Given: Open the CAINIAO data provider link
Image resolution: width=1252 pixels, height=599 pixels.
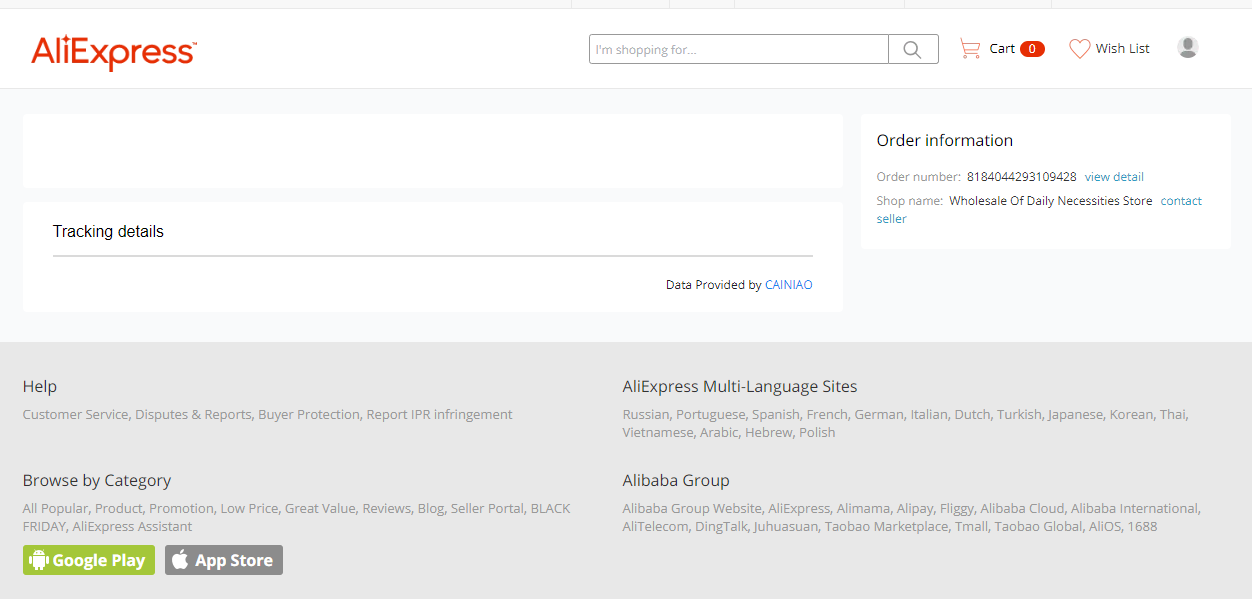Looking at the screenshot, I should coord(788,285).
